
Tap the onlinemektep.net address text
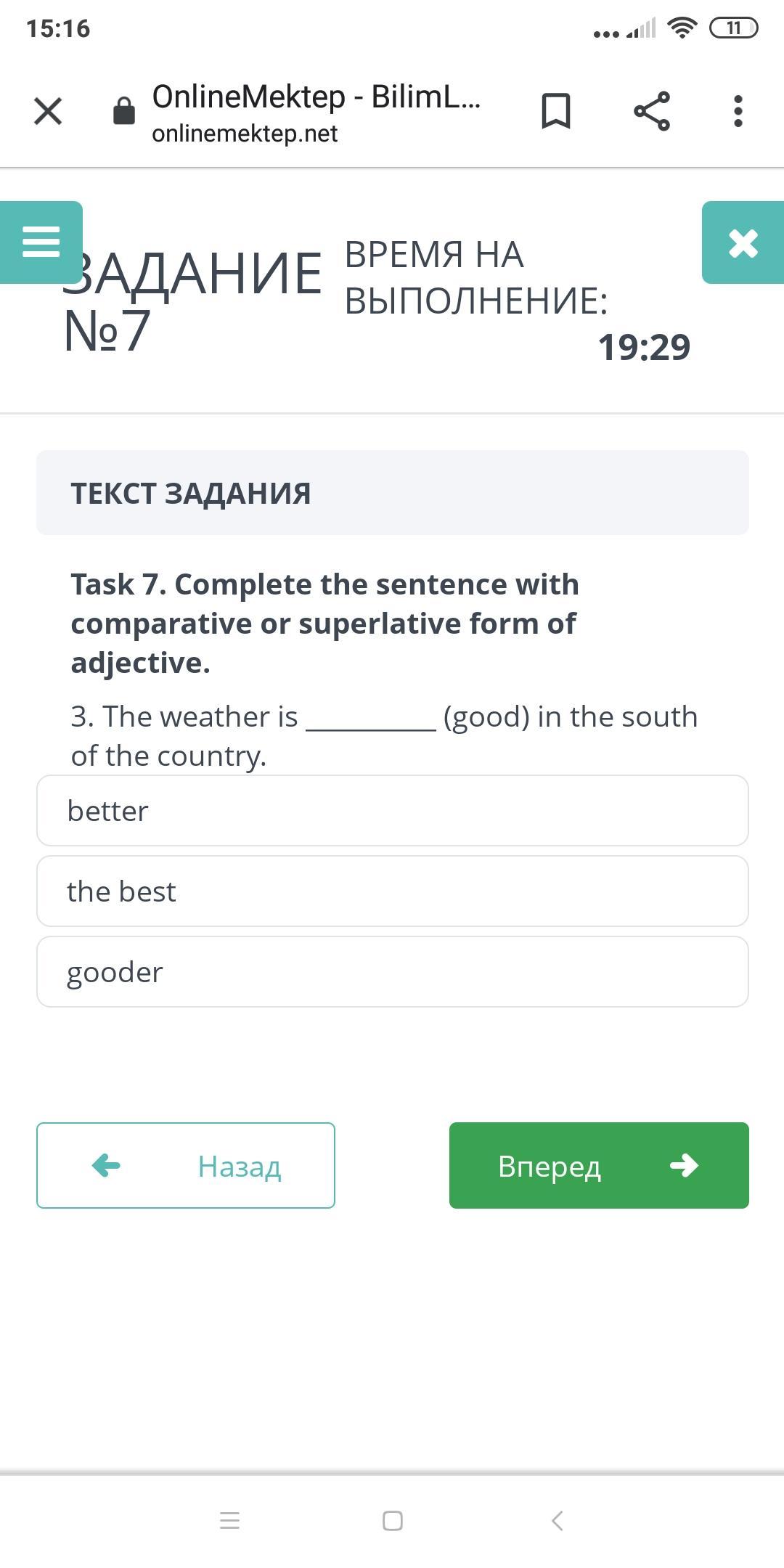(x=245, y=134)
